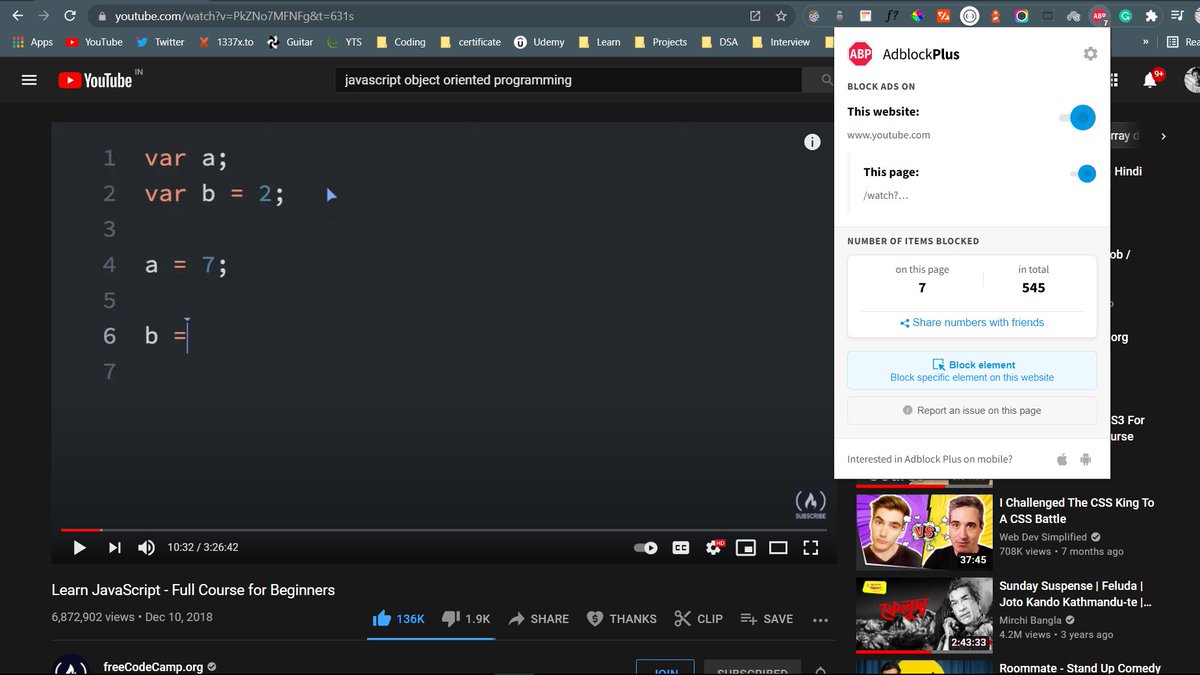Open the Twitter bookmark
Screen dimensions: 1200x675
click(160, 42)
